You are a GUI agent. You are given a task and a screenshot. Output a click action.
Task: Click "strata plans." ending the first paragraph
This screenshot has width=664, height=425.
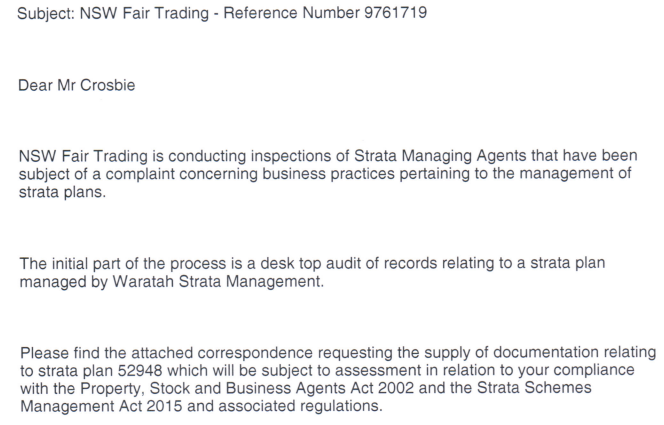62,192
